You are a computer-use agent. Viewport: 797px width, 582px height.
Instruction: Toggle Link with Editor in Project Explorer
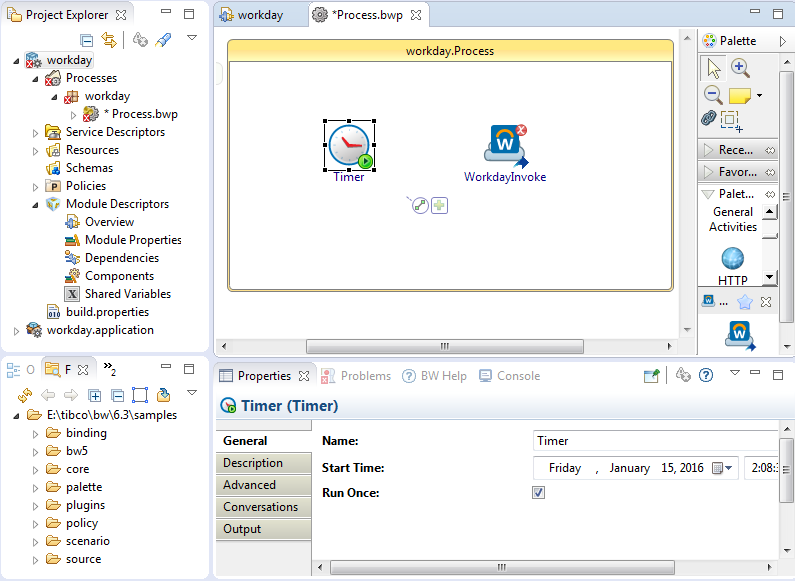tap(109, 40)
